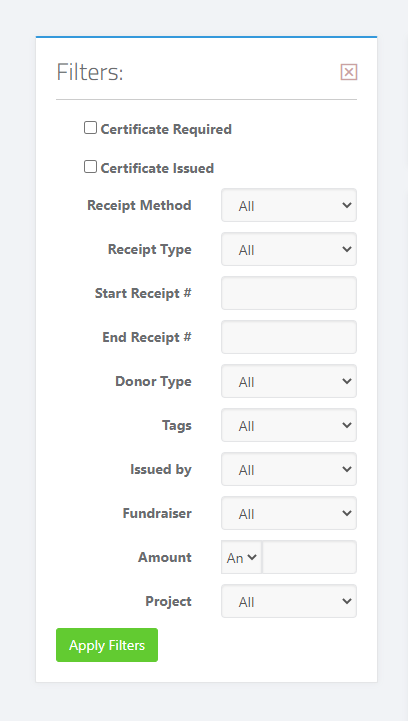The width and height of the screenshot is (408, 721).
Task: Focus the Start Receipt # field
Action: pos(289,293)
